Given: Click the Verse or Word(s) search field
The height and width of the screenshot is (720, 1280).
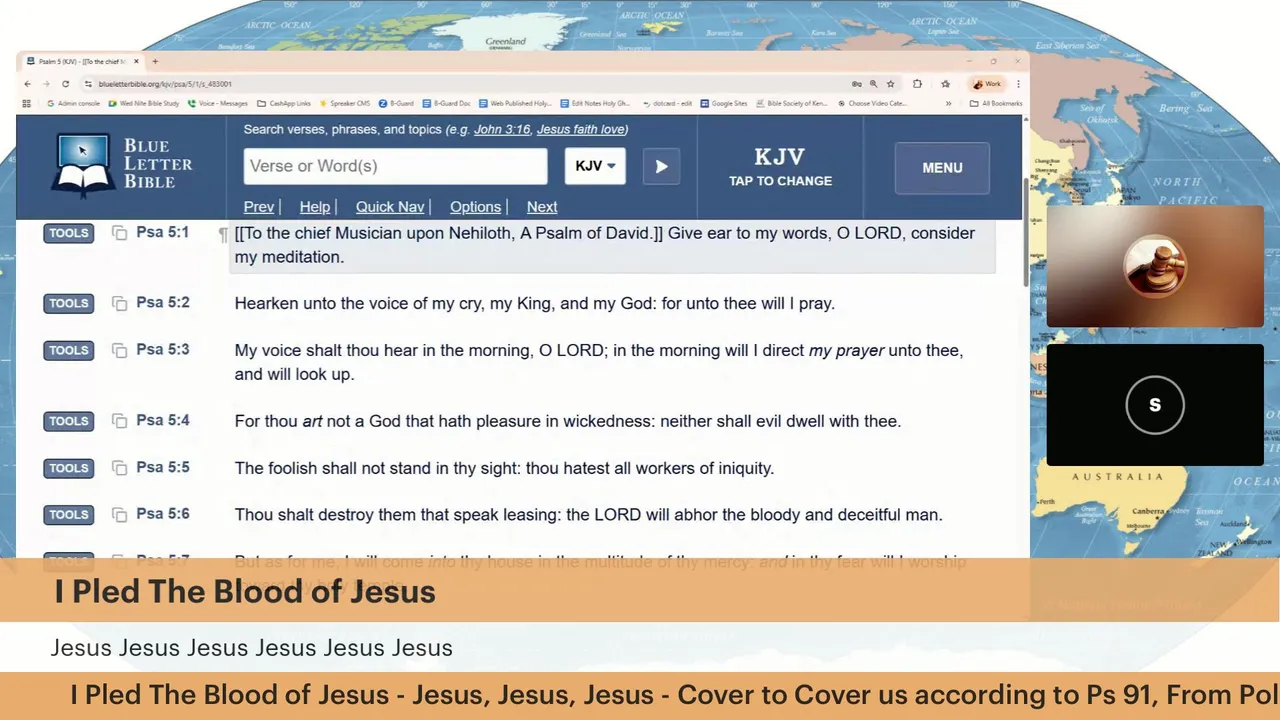Looking at the screenshot, I should coord(395,166).
